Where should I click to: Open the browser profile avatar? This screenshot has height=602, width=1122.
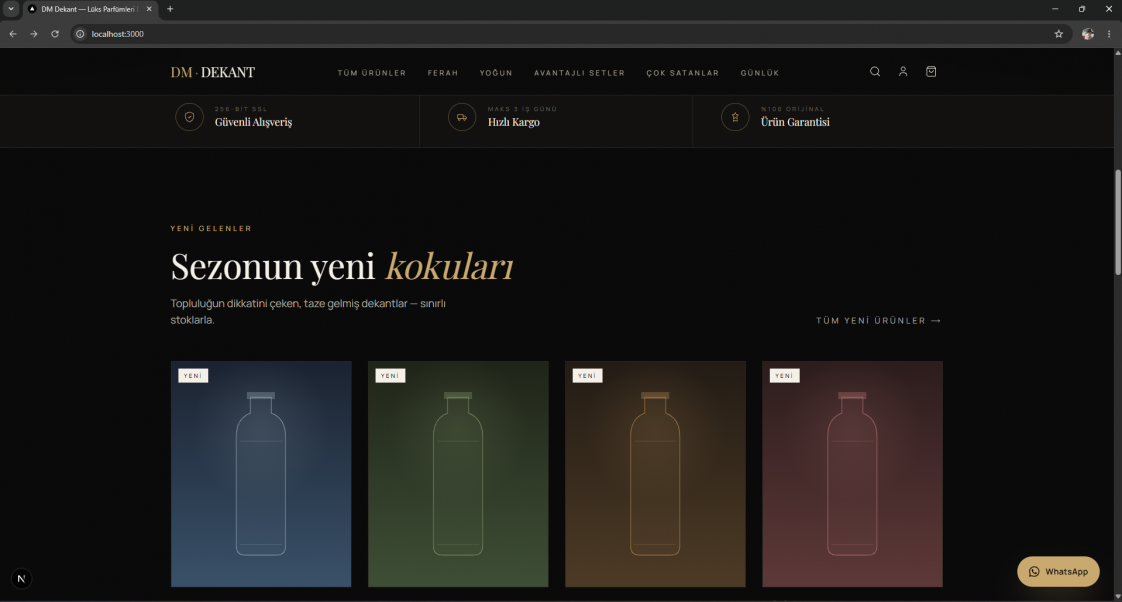click(x=1088, y=34)
